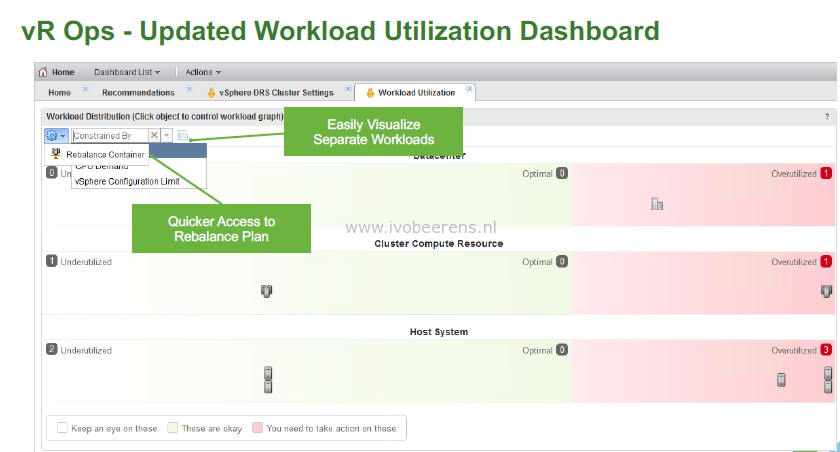The height and width of the screenshot is (452, 840).
Task: Close the vSphere DRS Cluster Settings tab
Action: coord(348,88)
